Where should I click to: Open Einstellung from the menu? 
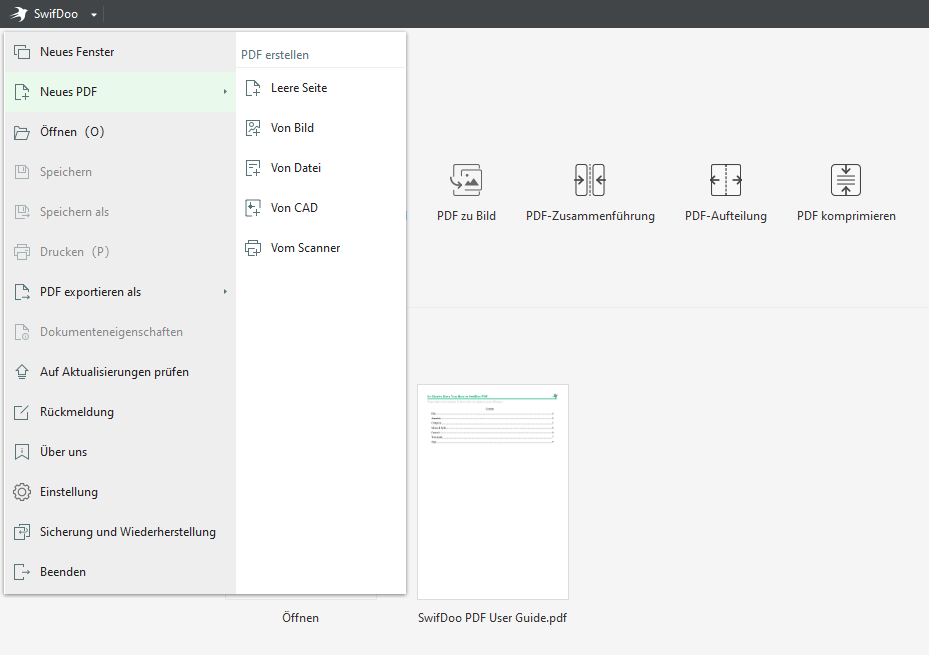pos(120,492)
